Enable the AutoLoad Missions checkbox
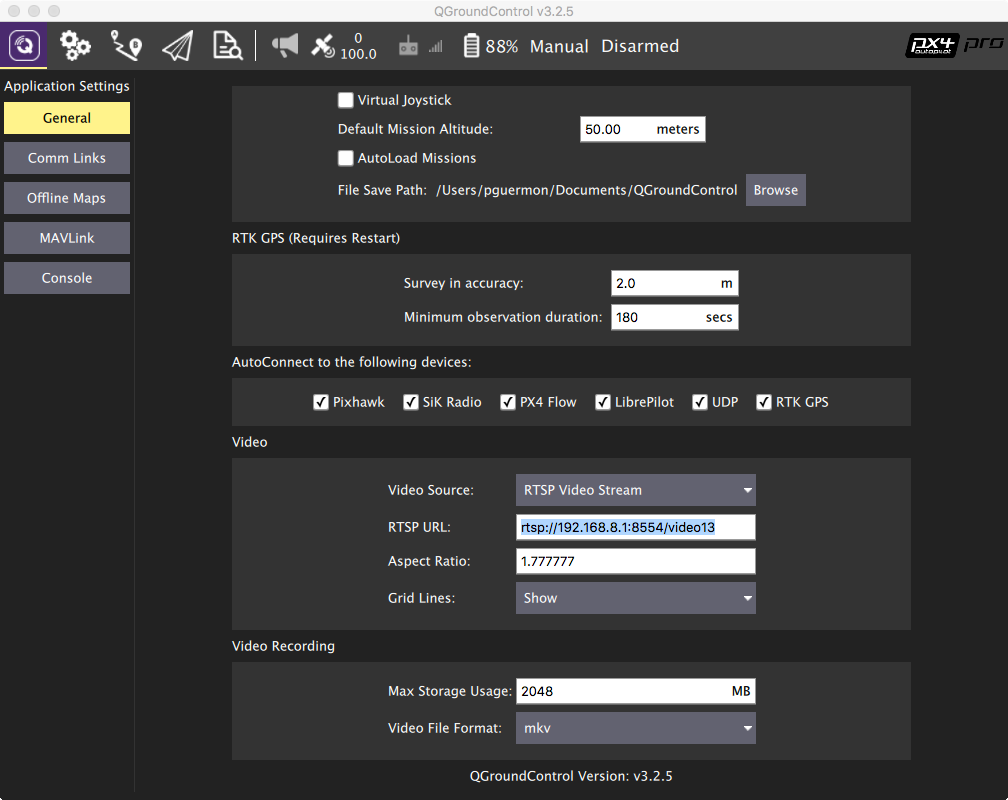Viewport: 1008px width, 800px height. (346, 158)
